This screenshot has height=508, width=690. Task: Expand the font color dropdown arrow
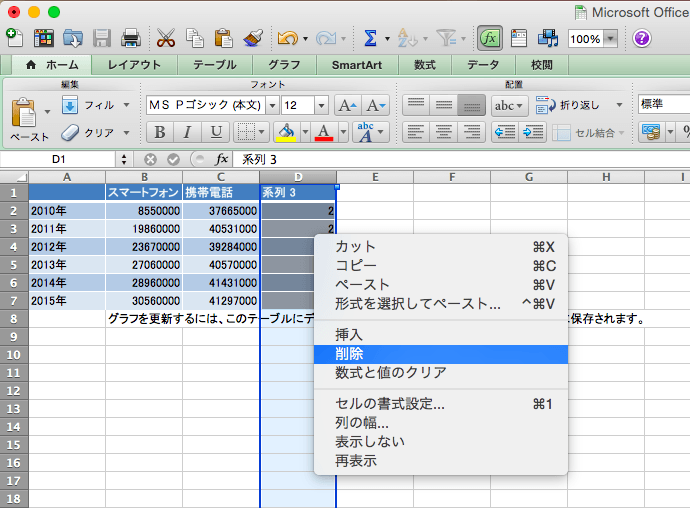343,132
